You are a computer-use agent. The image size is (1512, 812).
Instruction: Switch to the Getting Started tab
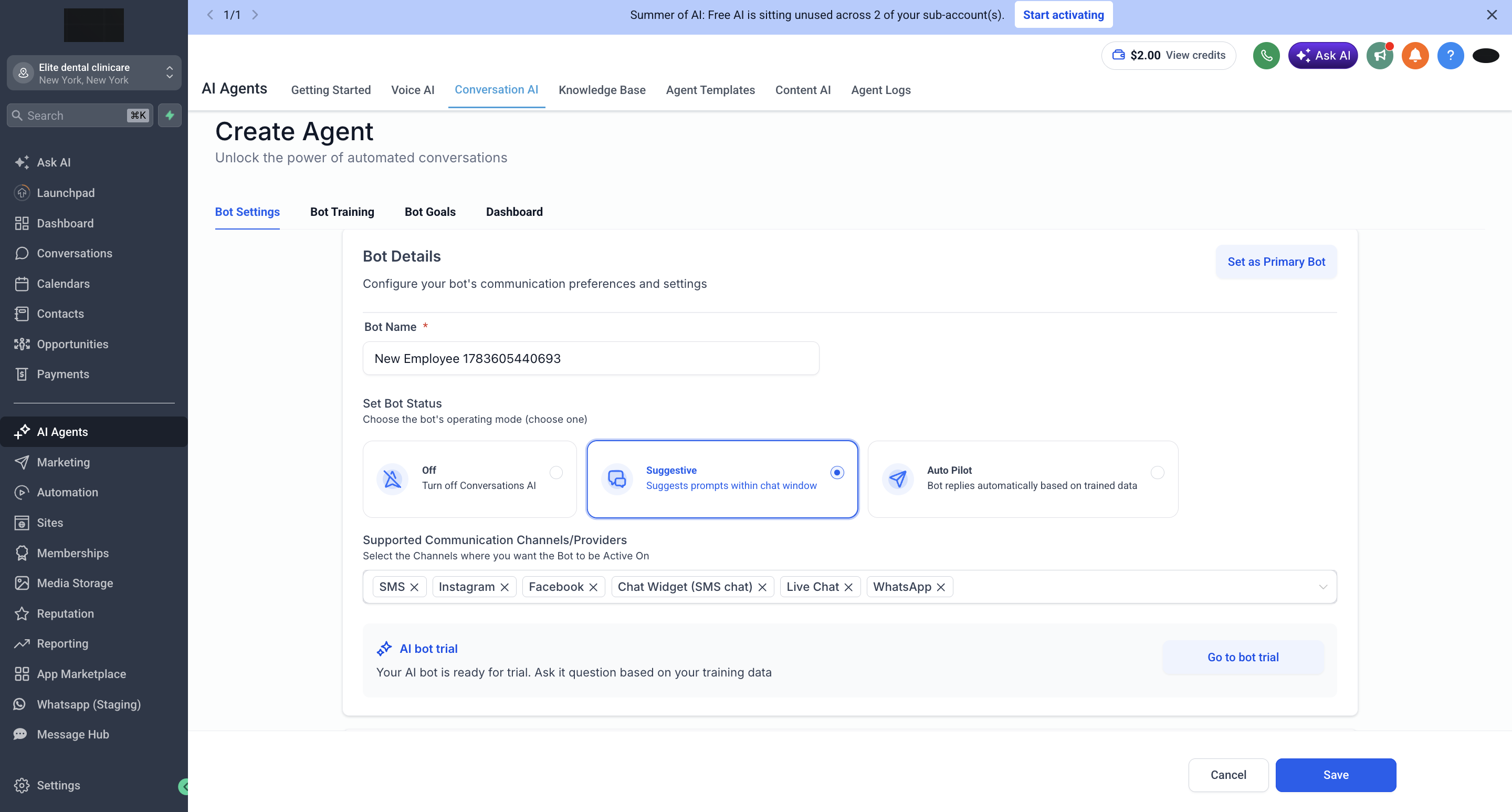click(x=331, y=90)
